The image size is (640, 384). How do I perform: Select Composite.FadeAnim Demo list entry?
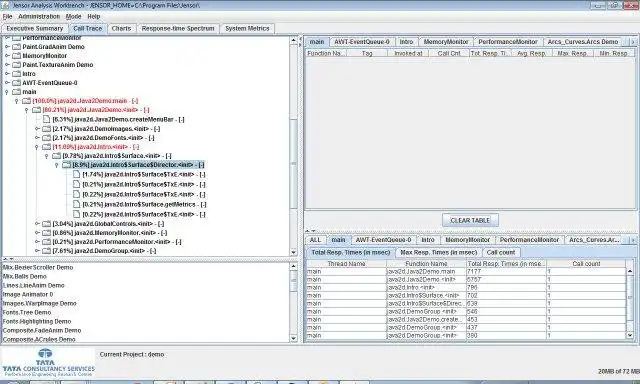(42, 330)
